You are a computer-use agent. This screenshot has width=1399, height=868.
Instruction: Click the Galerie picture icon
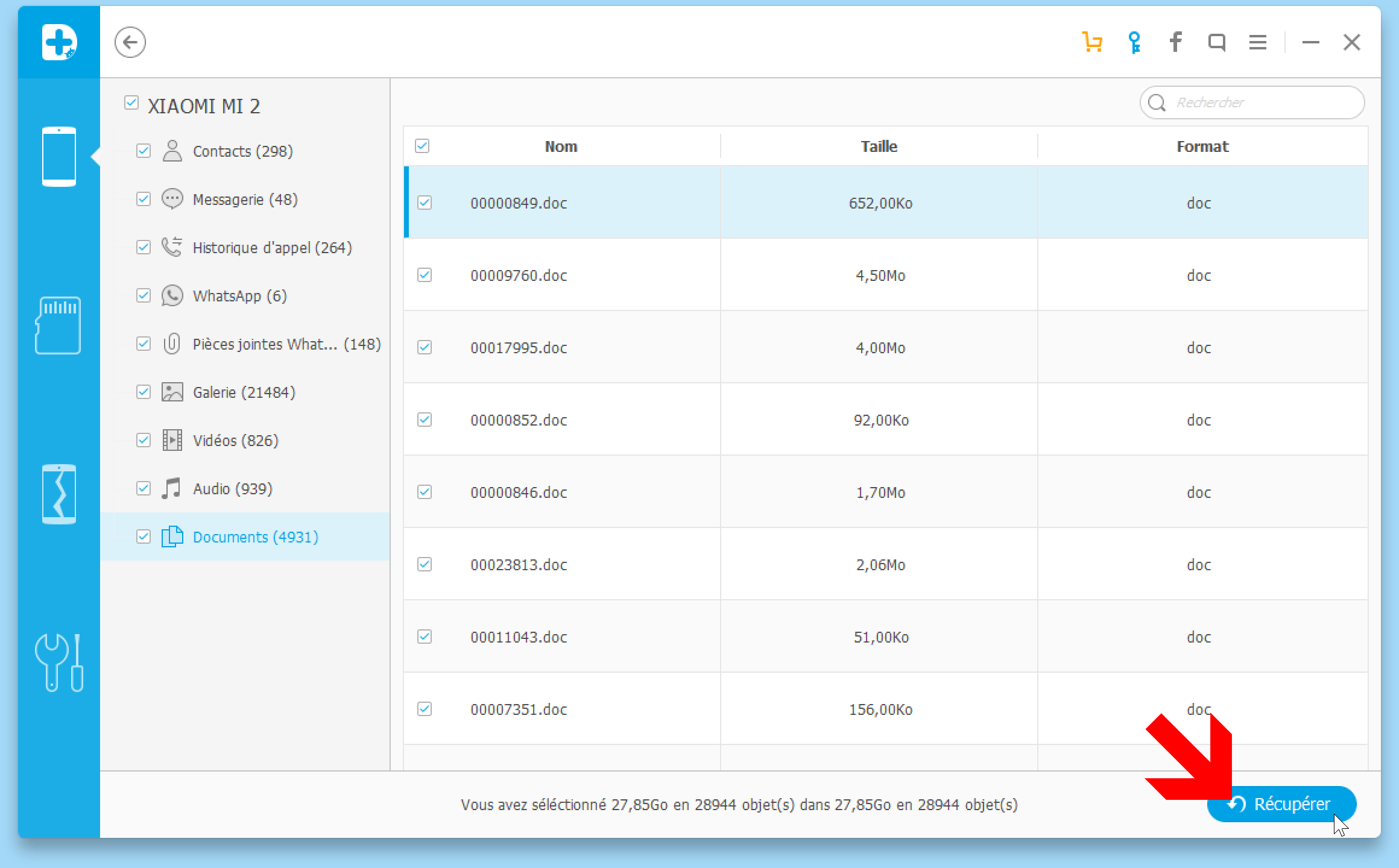[172, 392]
